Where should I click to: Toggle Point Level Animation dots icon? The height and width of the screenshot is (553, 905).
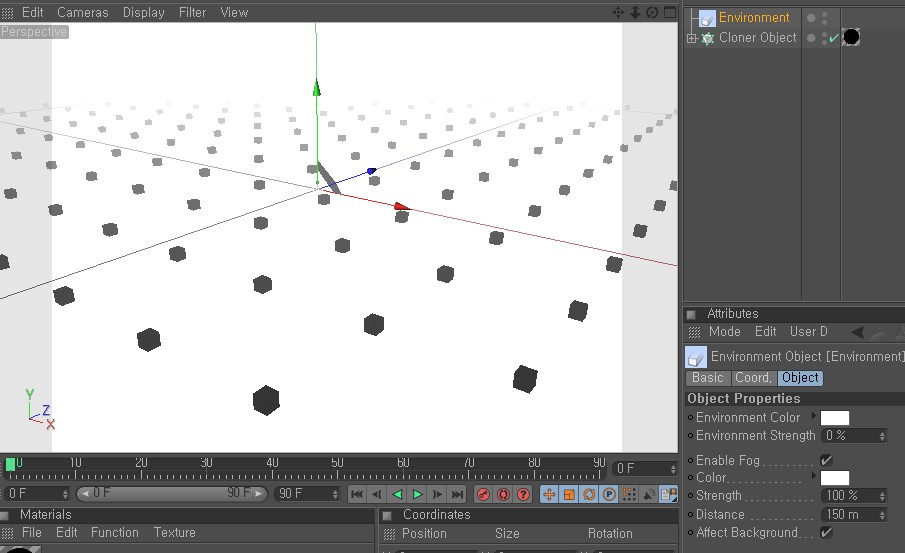[629, 494]
